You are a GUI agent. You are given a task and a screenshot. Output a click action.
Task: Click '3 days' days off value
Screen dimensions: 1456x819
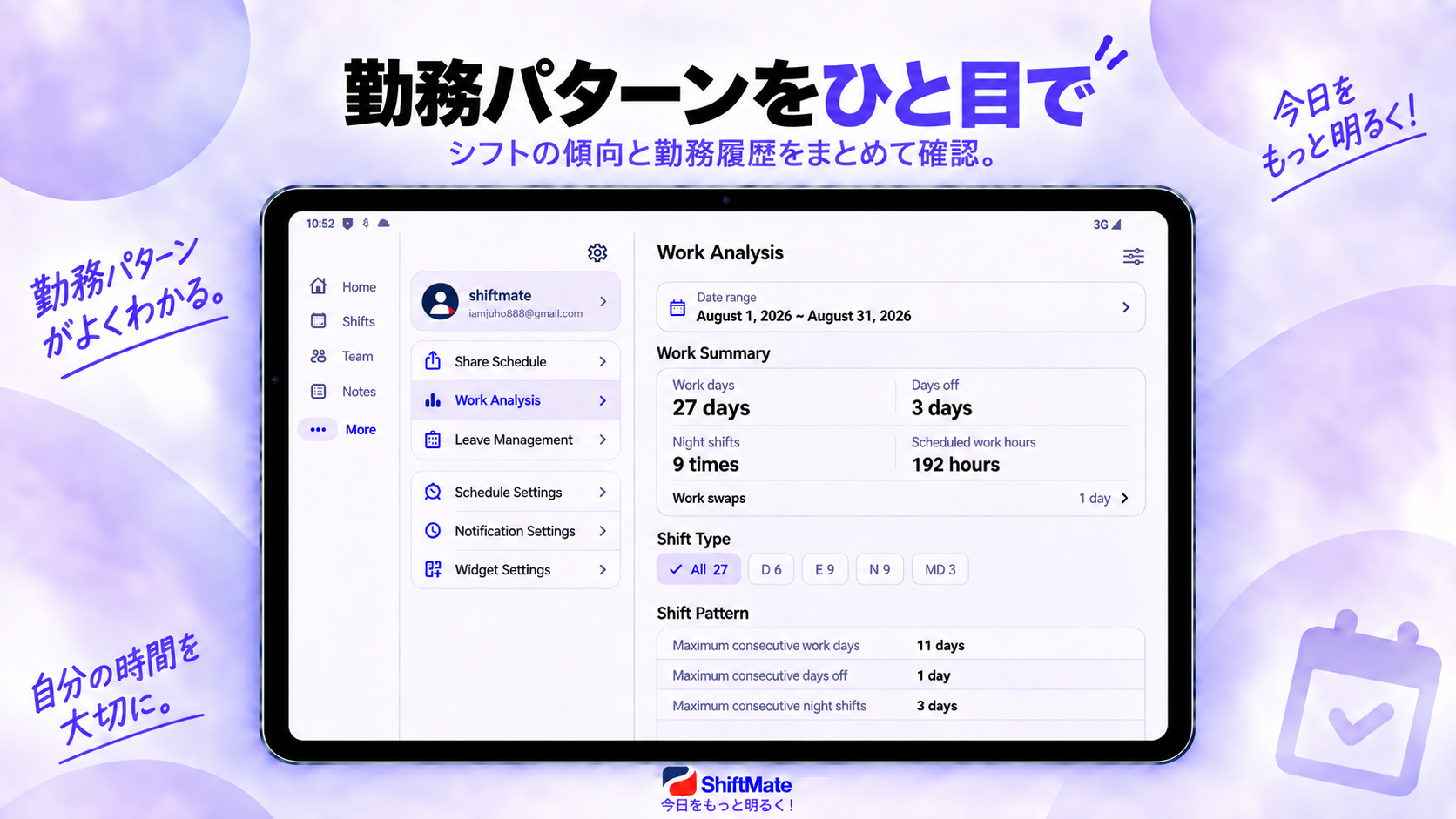(x=941, y=407)
